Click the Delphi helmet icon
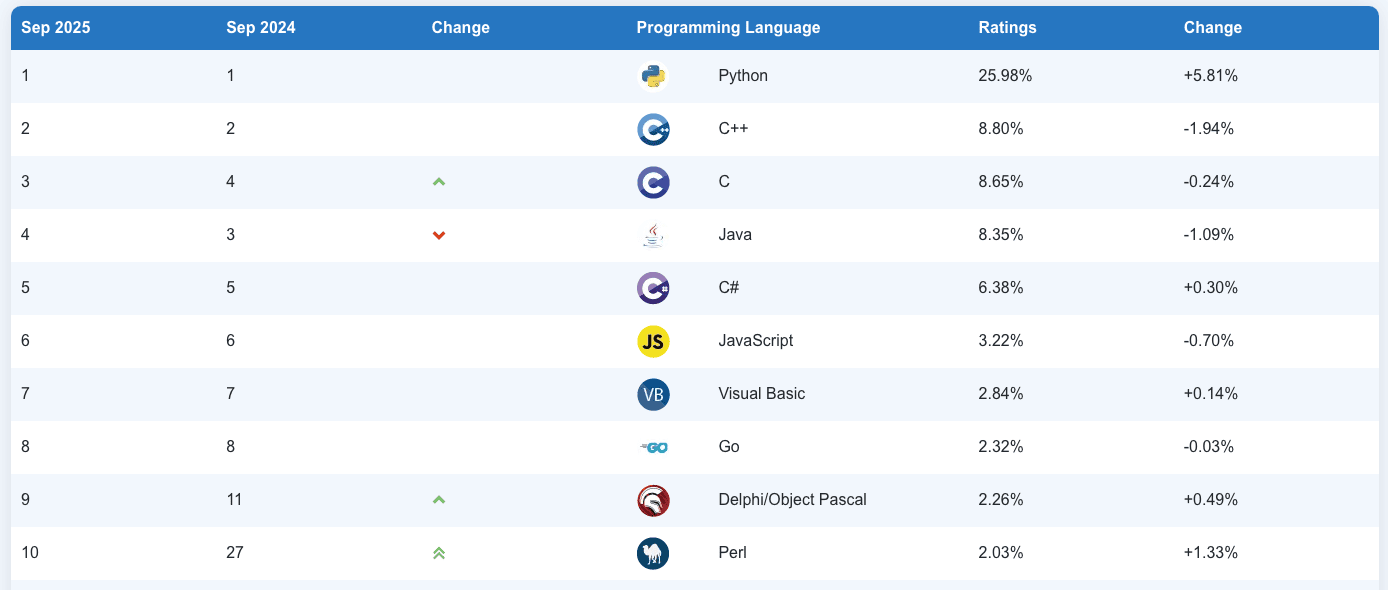This screenshot has height=590, width=1388. click(653, 500)
